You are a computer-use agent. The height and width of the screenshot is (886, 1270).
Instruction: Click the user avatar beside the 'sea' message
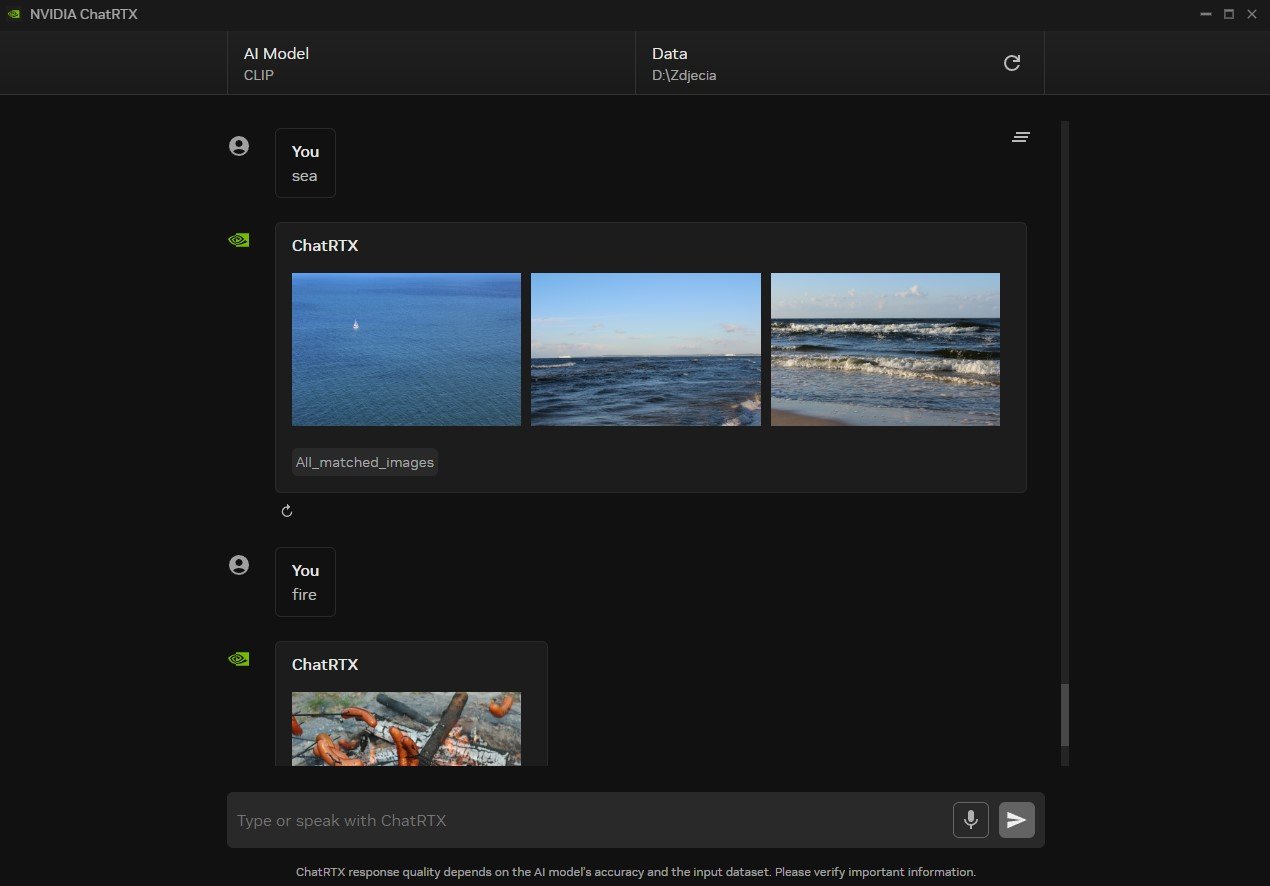click(238, 145)
